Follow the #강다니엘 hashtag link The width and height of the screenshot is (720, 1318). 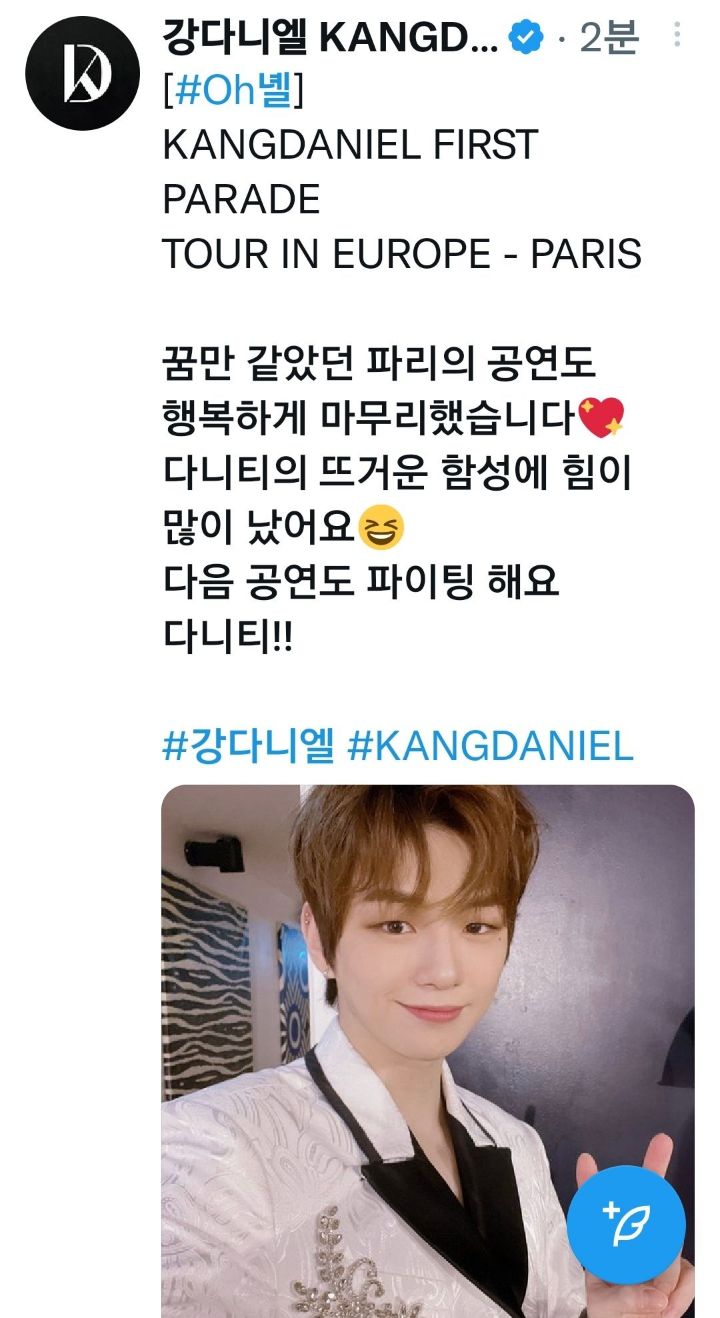[248, 747]
